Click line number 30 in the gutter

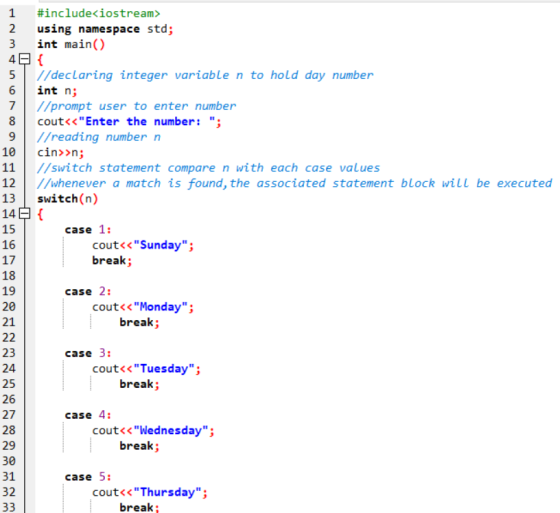coord(9,461)
